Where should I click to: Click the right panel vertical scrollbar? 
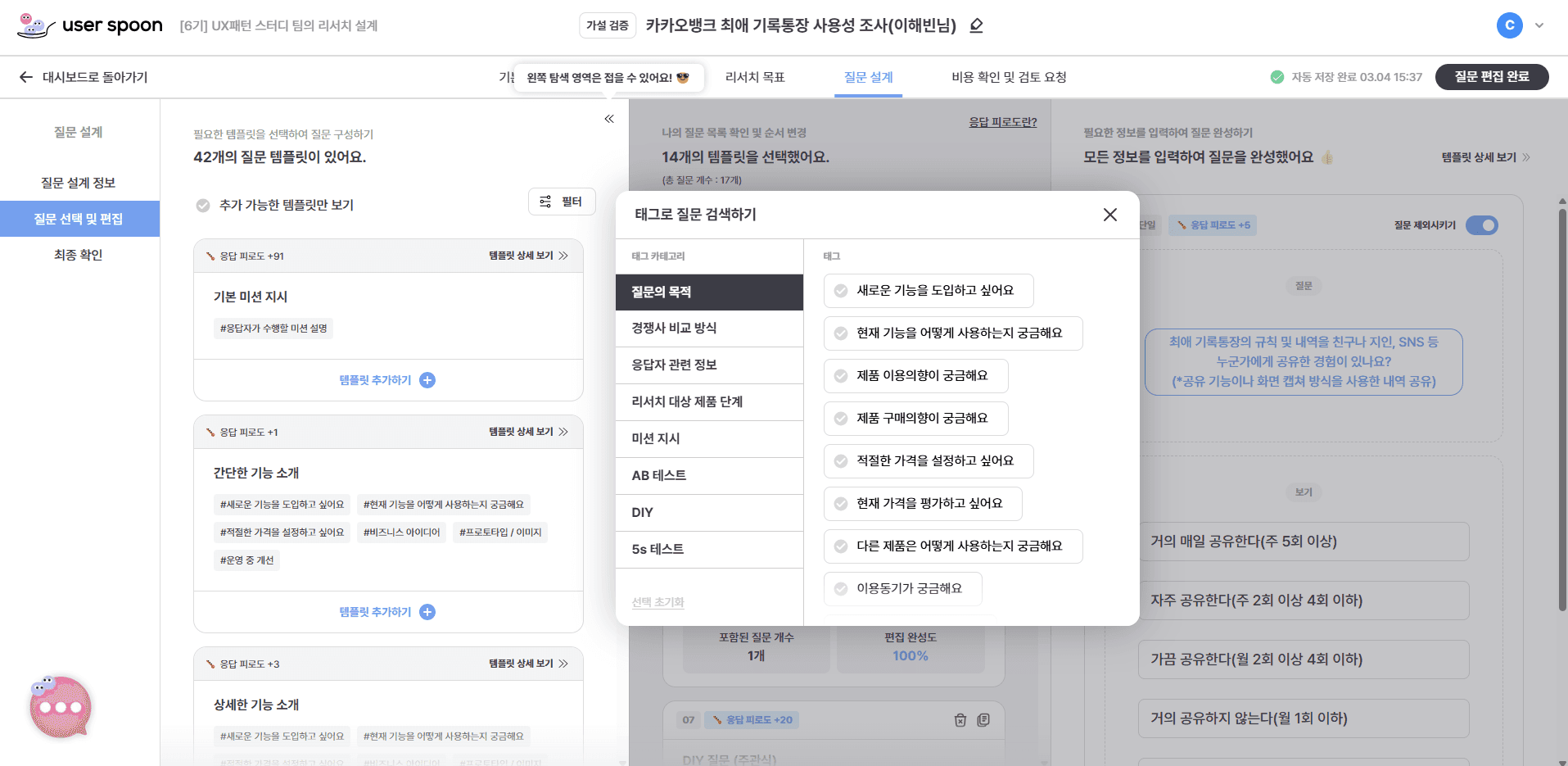point(1562,410)
